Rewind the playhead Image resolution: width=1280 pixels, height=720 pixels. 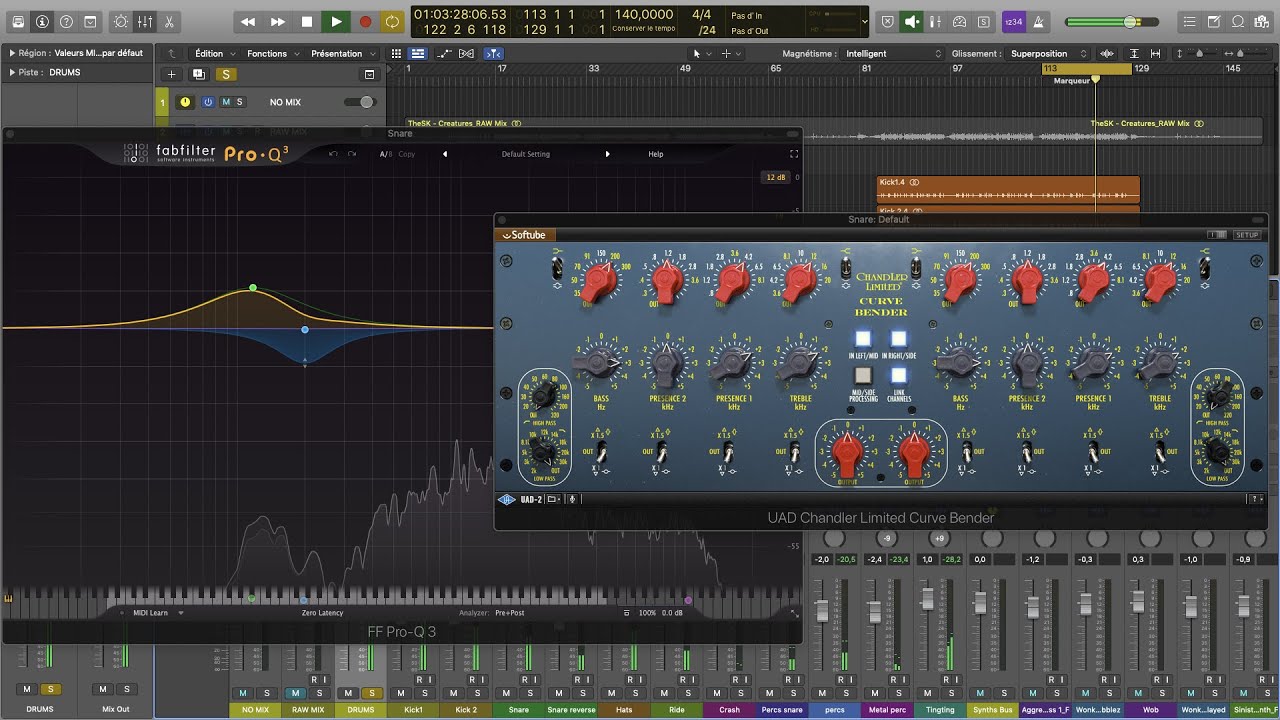(x=248, y=21)
